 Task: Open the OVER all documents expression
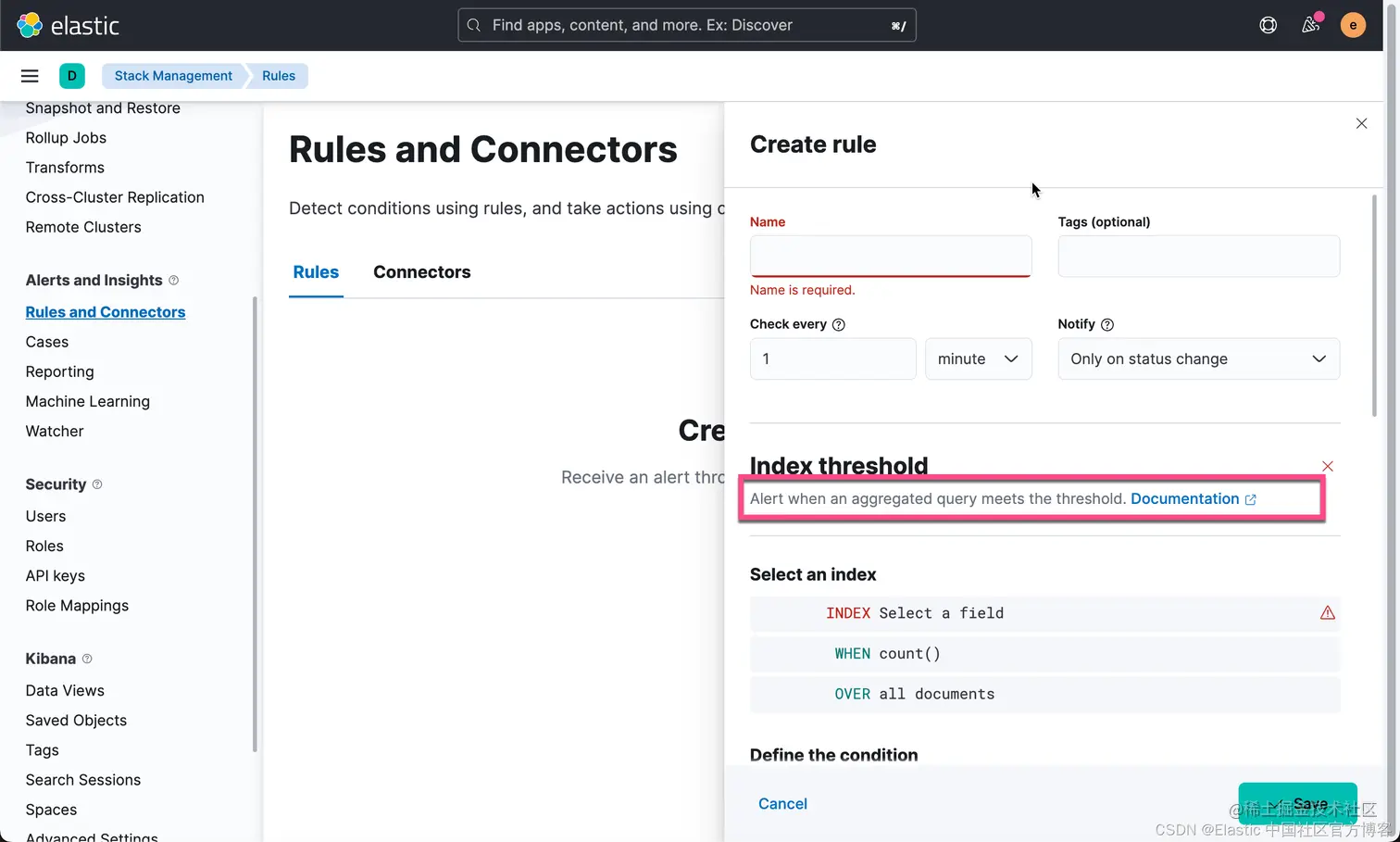[1045, 694]
